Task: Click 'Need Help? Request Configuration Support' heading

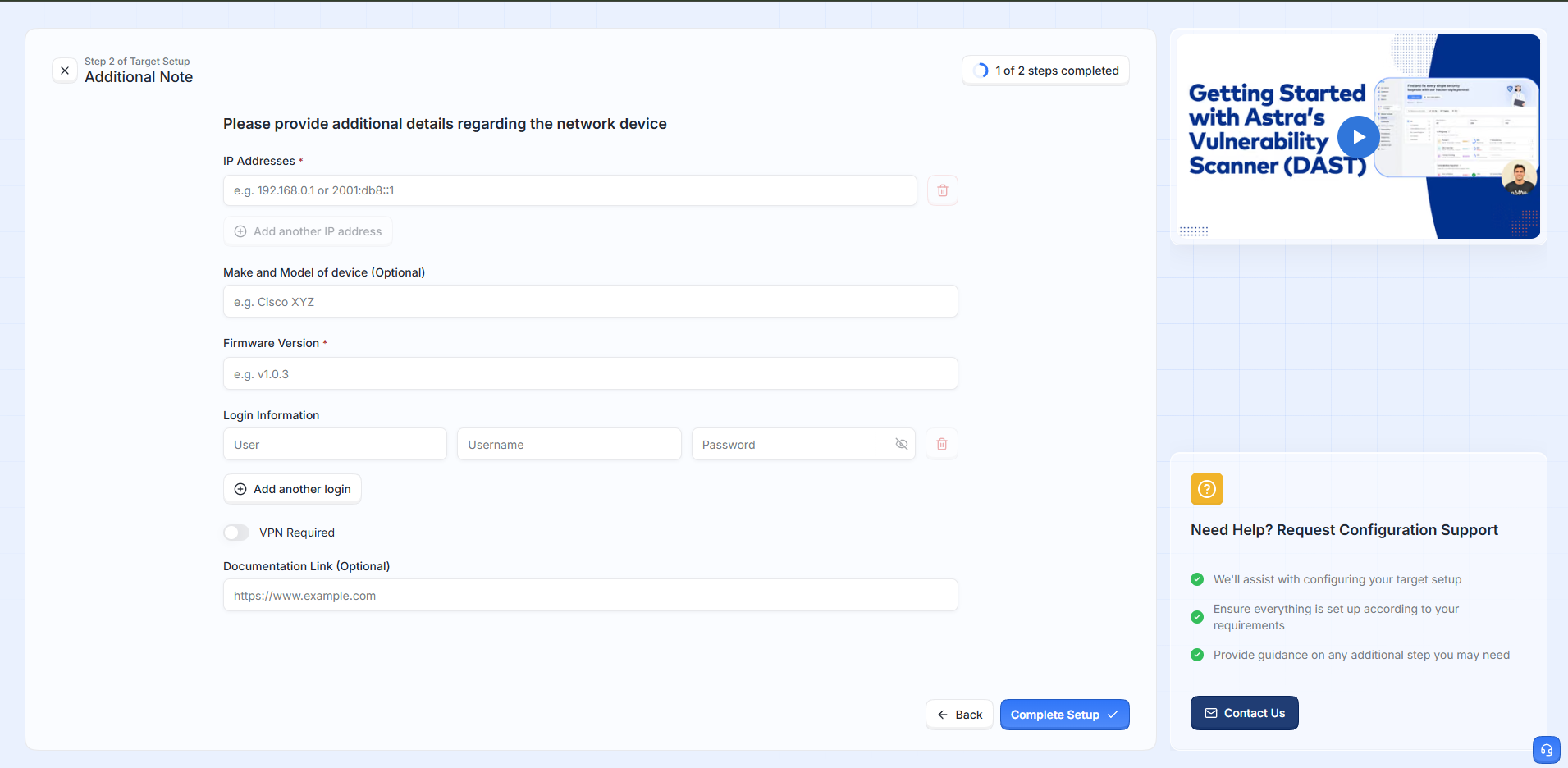Action: pos(1344,530)
